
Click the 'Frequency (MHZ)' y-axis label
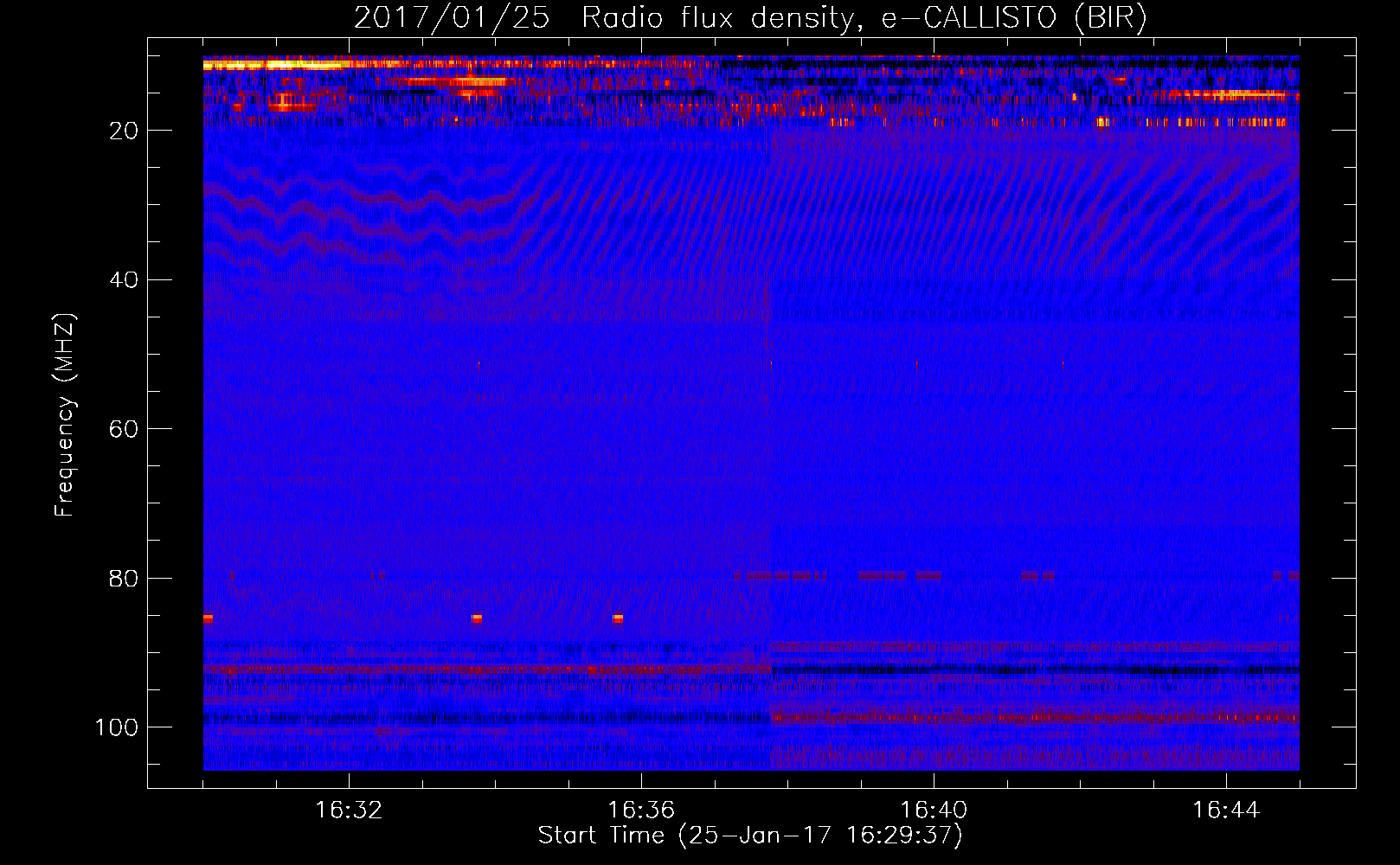coord(65,414)
